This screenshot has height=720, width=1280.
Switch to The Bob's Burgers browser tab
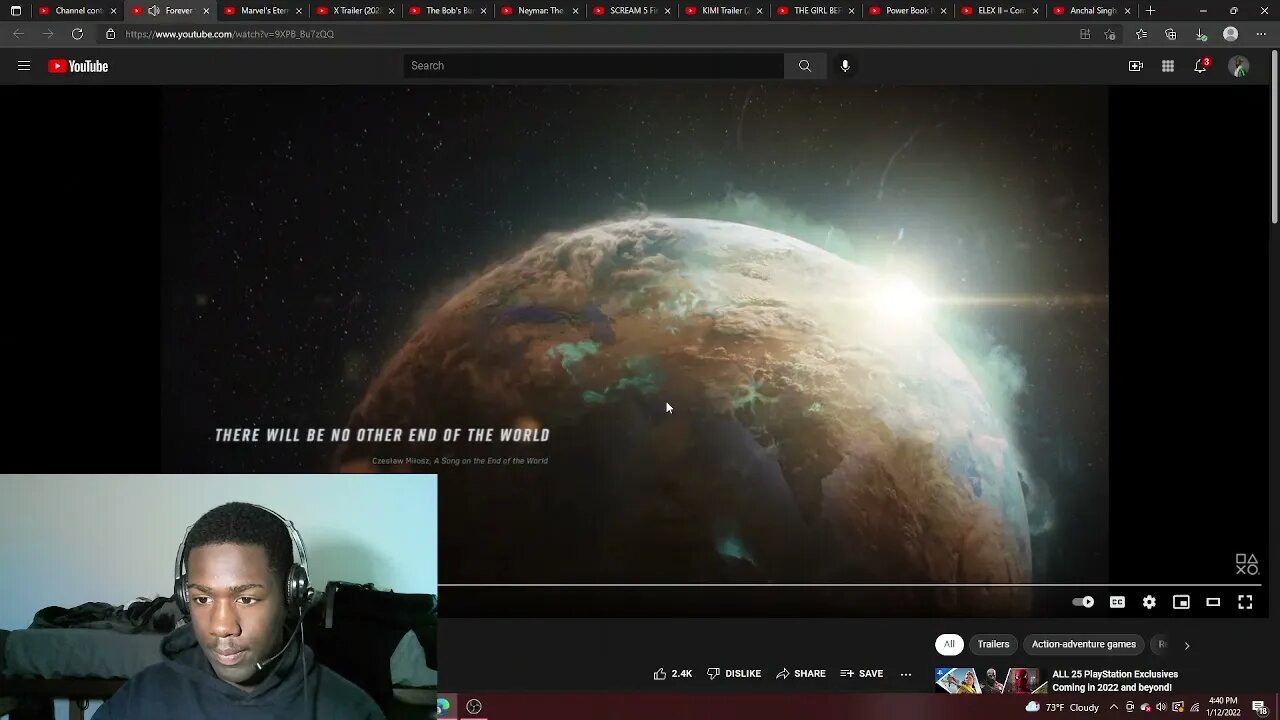tap(449, 11)
